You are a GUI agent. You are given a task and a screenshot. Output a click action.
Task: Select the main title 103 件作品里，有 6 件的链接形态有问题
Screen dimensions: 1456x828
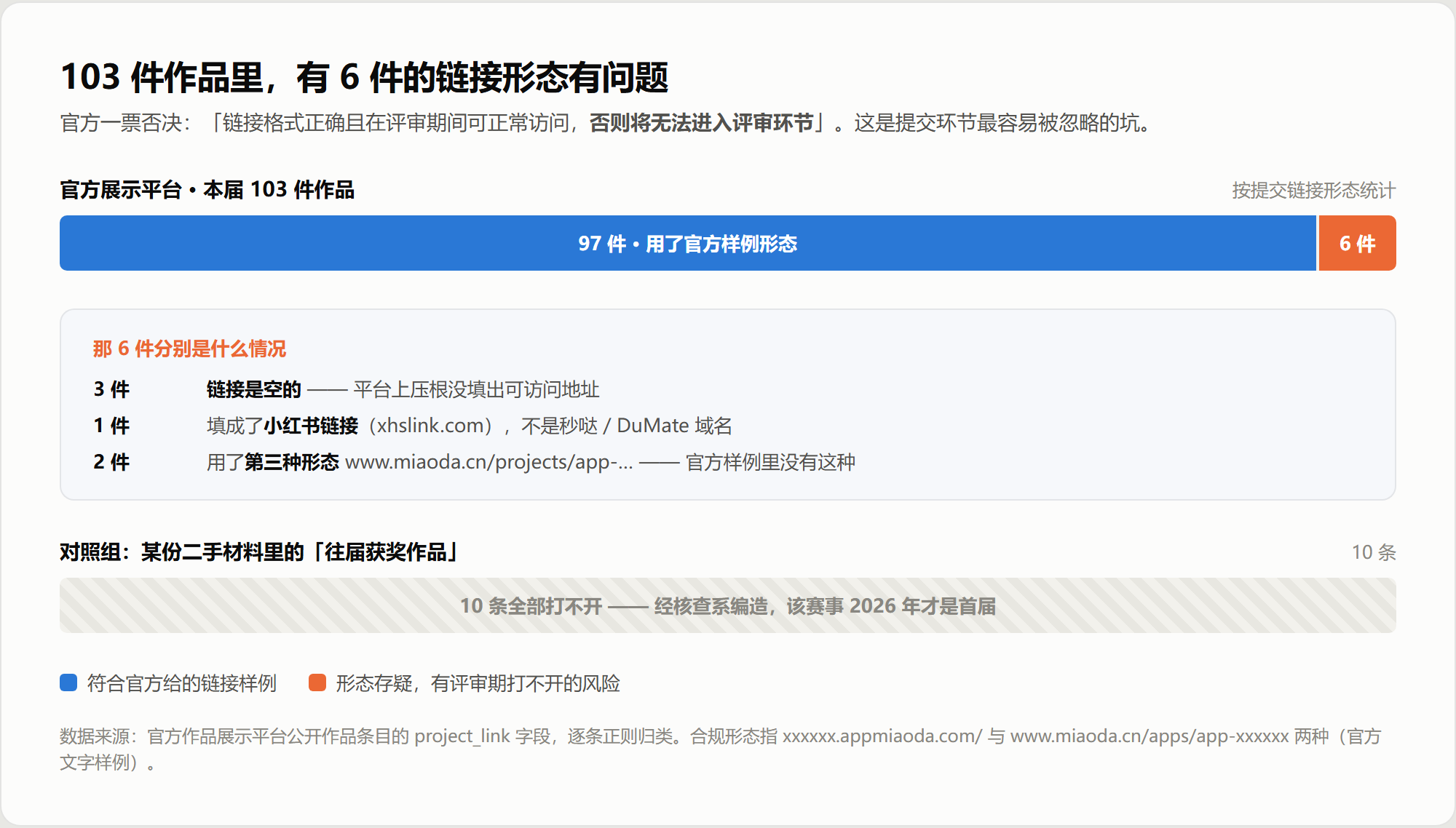pyautogui.click(x=364, y=77)
